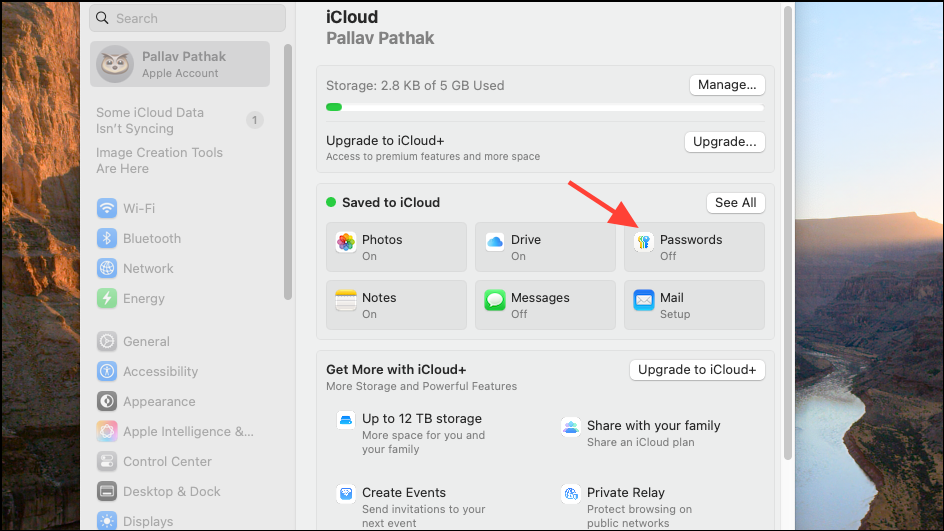Click the green storage usage bar
The height and width of the screenshot is (531, 944).
(334, 107)
